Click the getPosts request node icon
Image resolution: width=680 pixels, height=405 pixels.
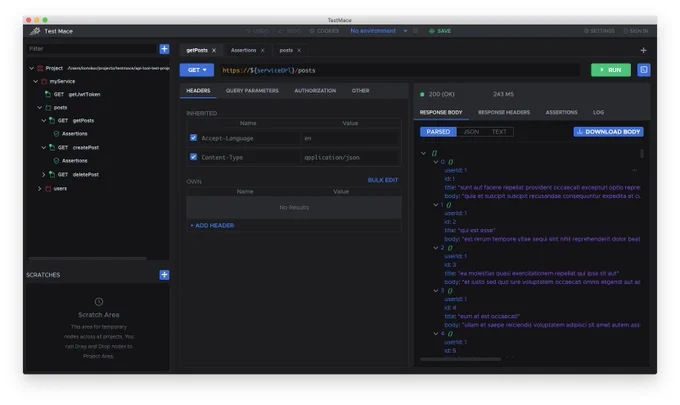[x=52, y=121]
